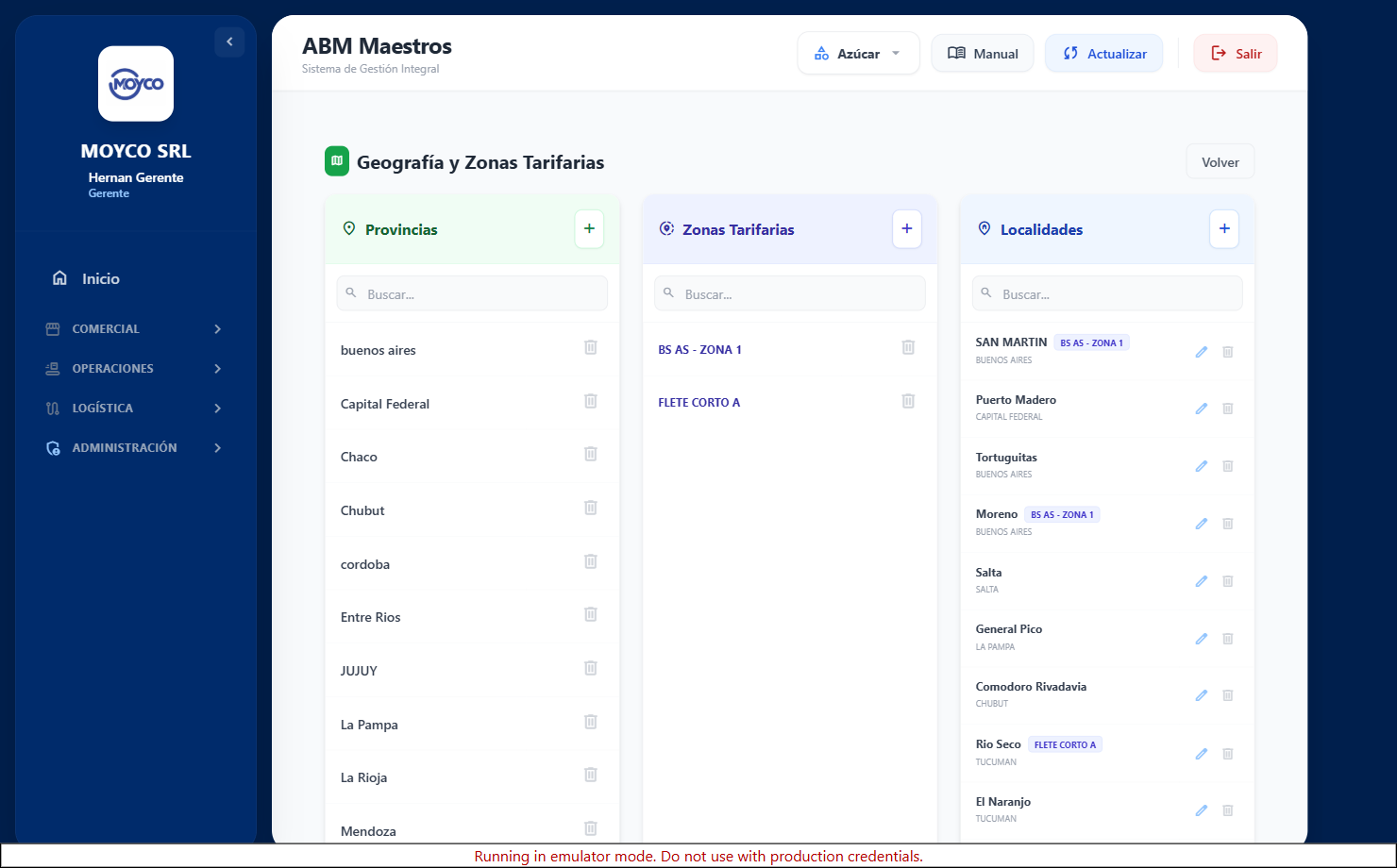This screenshot has width=1397, height=868.
Task: Click the BS AS - ZONA 1 tag on Moreno
Action: [1062, 514]
